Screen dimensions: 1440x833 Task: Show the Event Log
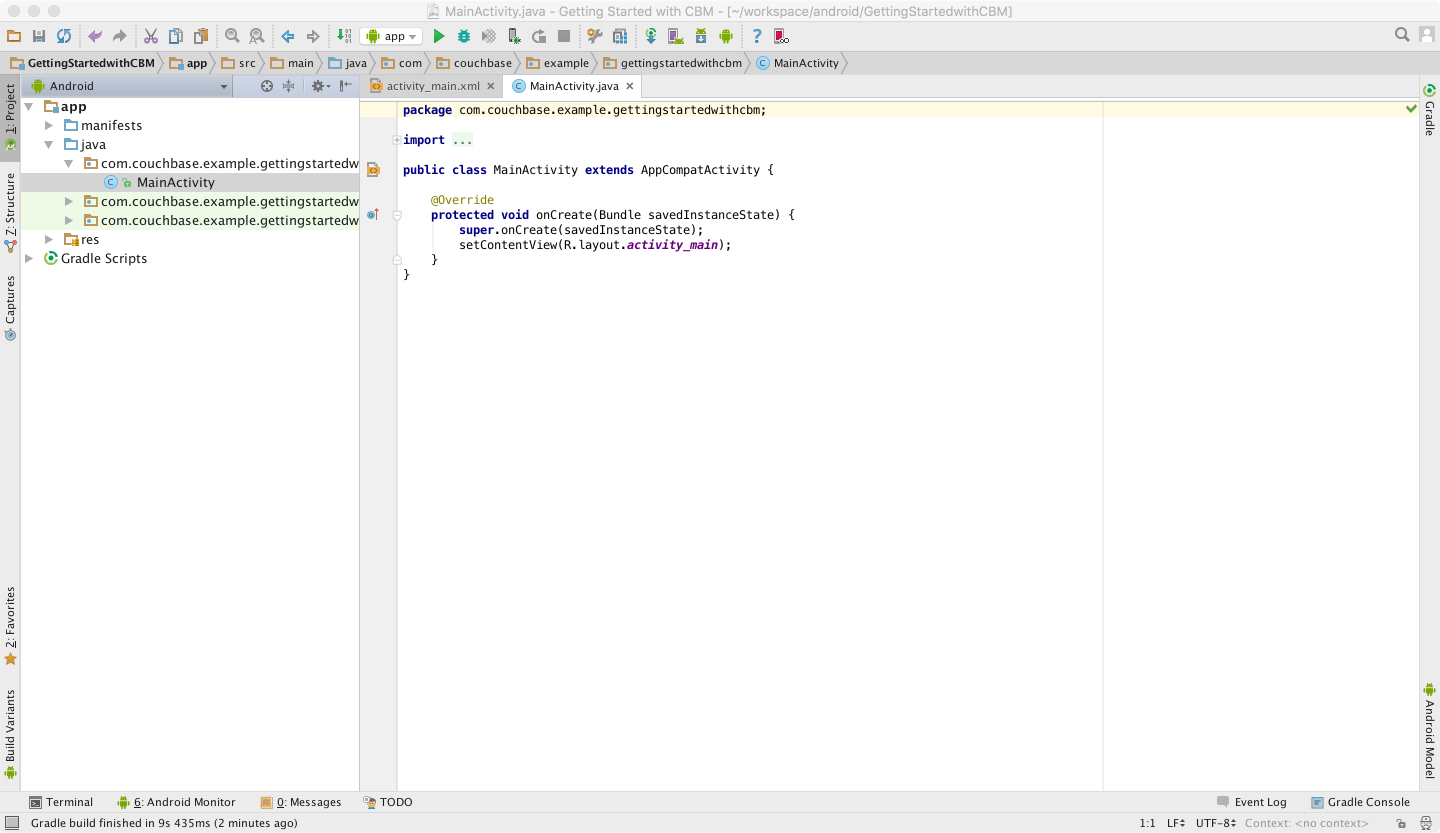(x=1260, y=802)
